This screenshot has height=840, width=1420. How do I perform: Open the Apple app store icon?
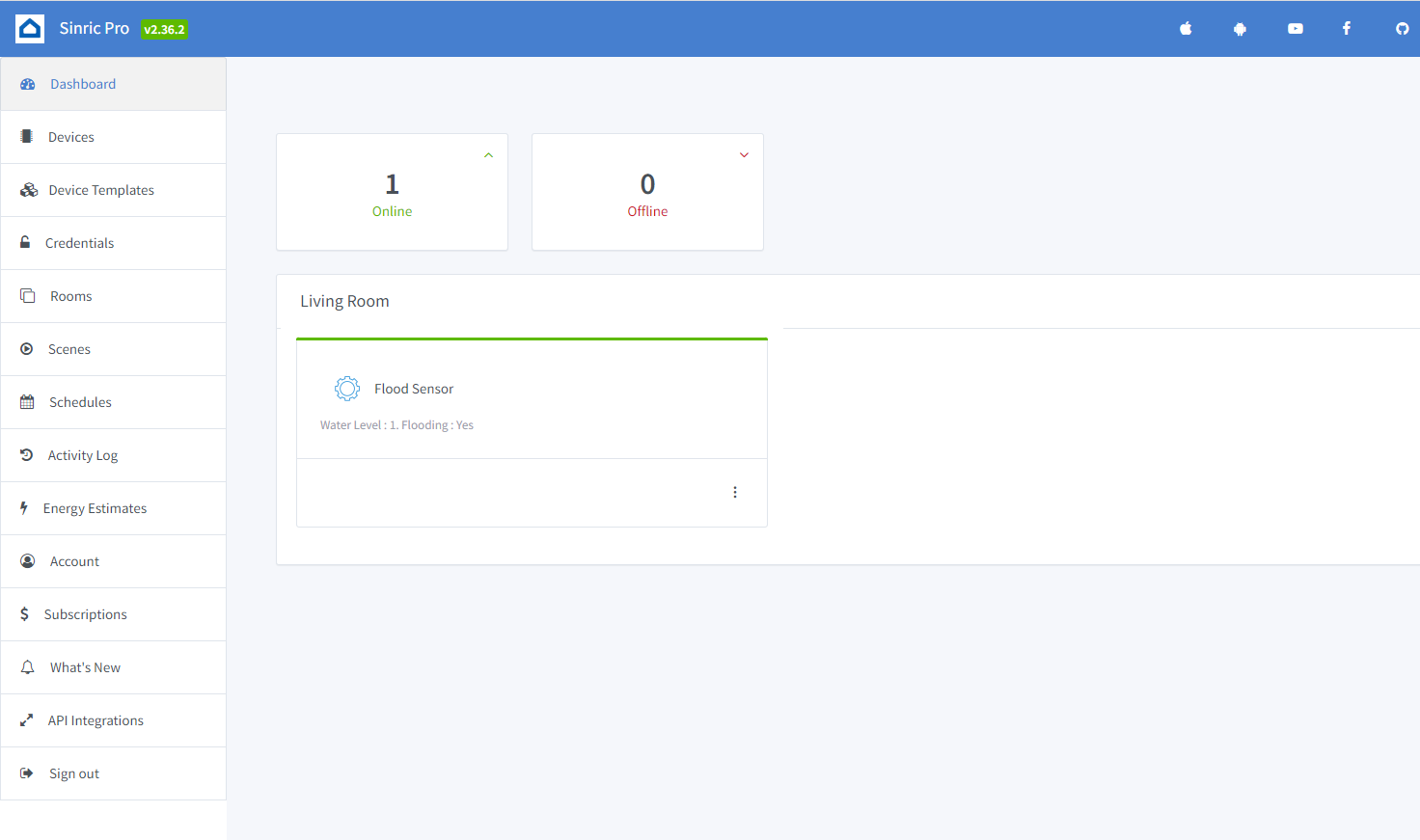coord(1186,29)
